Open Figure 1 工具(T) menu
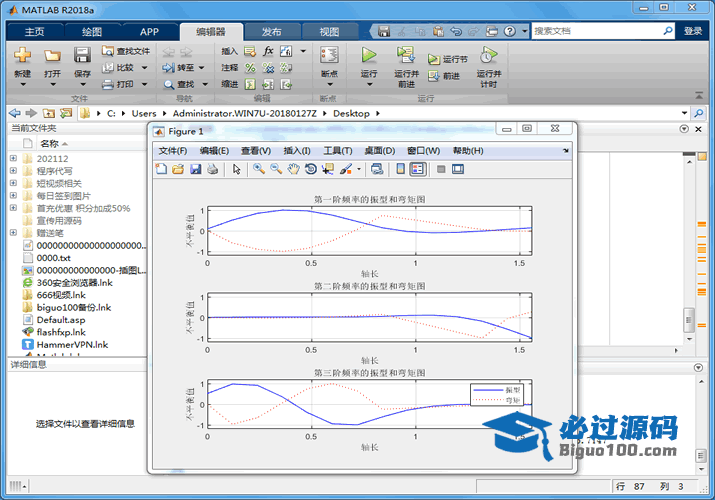715x500 pixels. coord(338,151)
